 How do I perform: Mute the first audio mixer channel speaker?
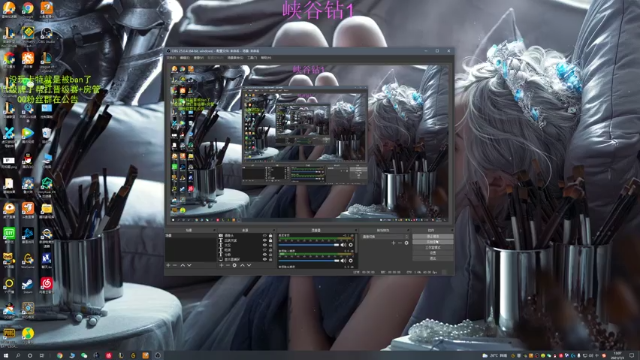pyautogui.click(x=343, y=245)
